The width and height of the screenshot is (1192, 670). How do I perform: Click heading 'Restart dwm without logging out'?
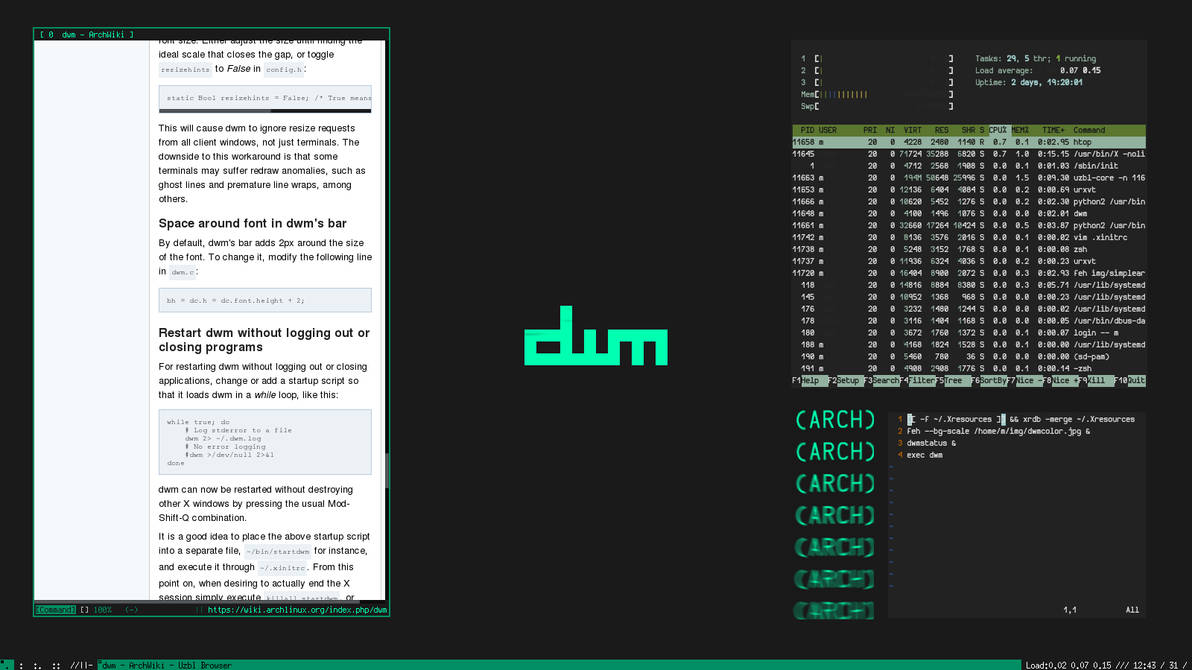(264, 340)
